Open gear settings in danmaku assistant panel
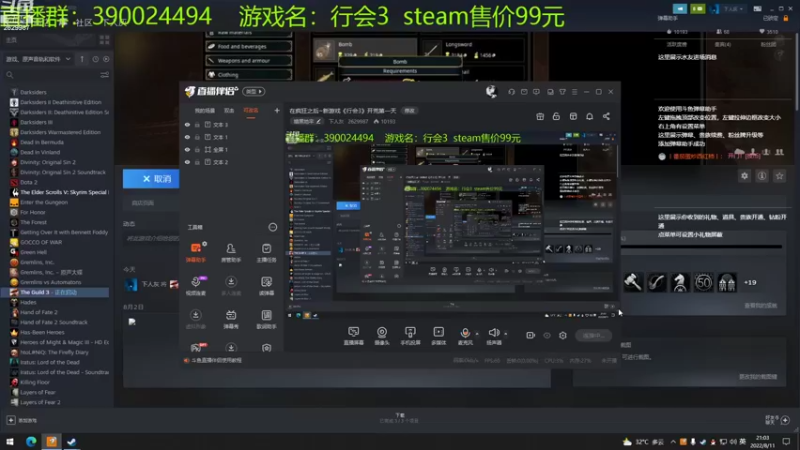 tap(744, 176)
